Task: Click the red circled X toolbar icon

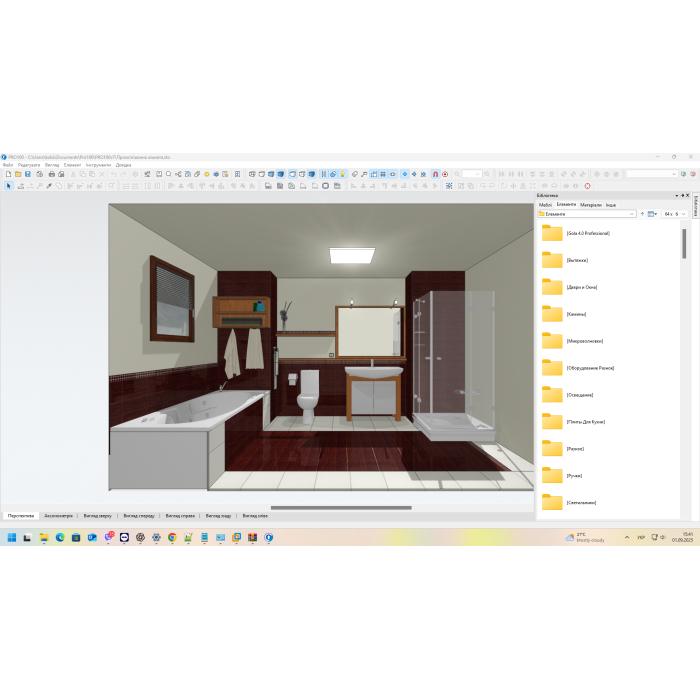Action: (x=587, y=186)
